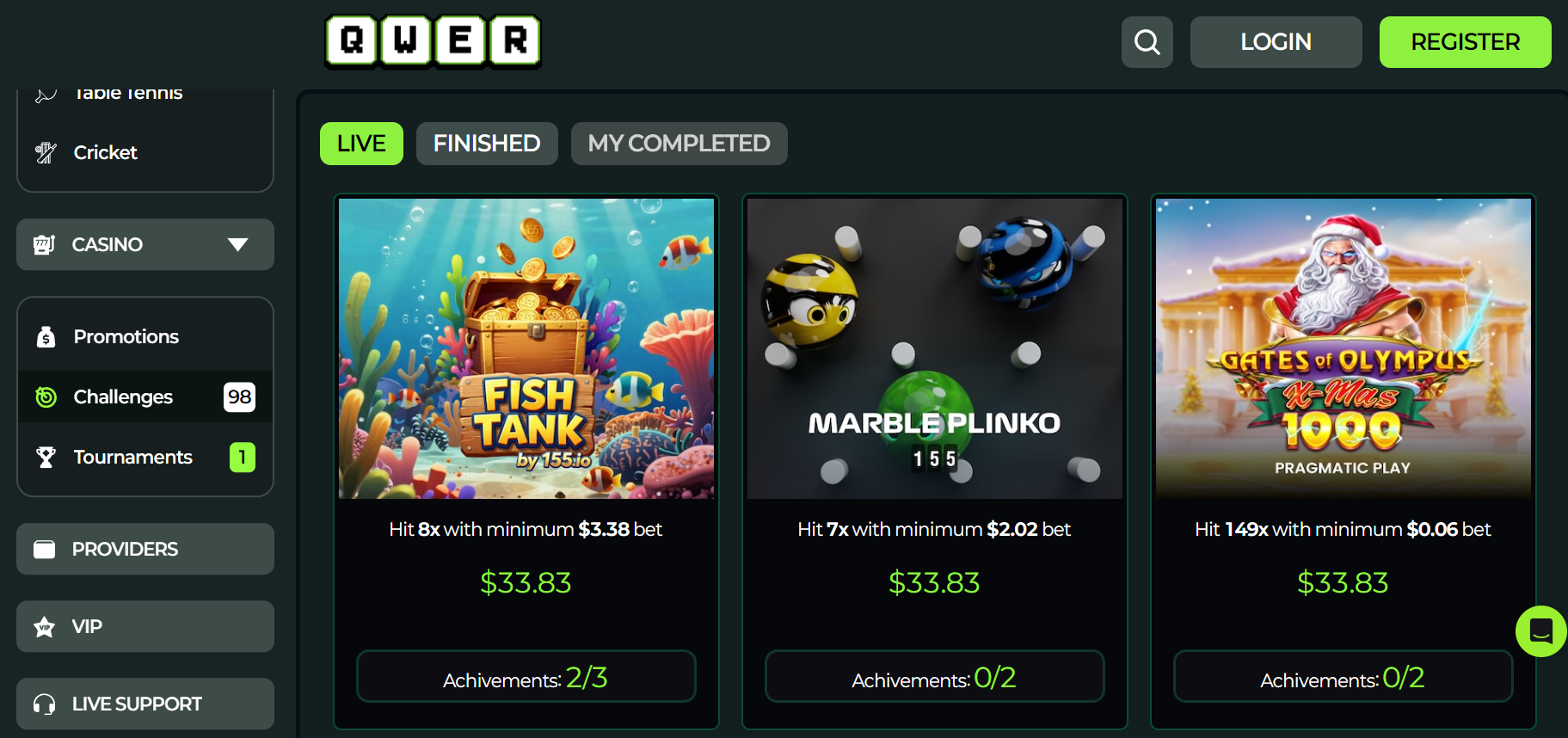Open the Challenges menu item
Screen dimensions: 1568x738
[145, 397]
